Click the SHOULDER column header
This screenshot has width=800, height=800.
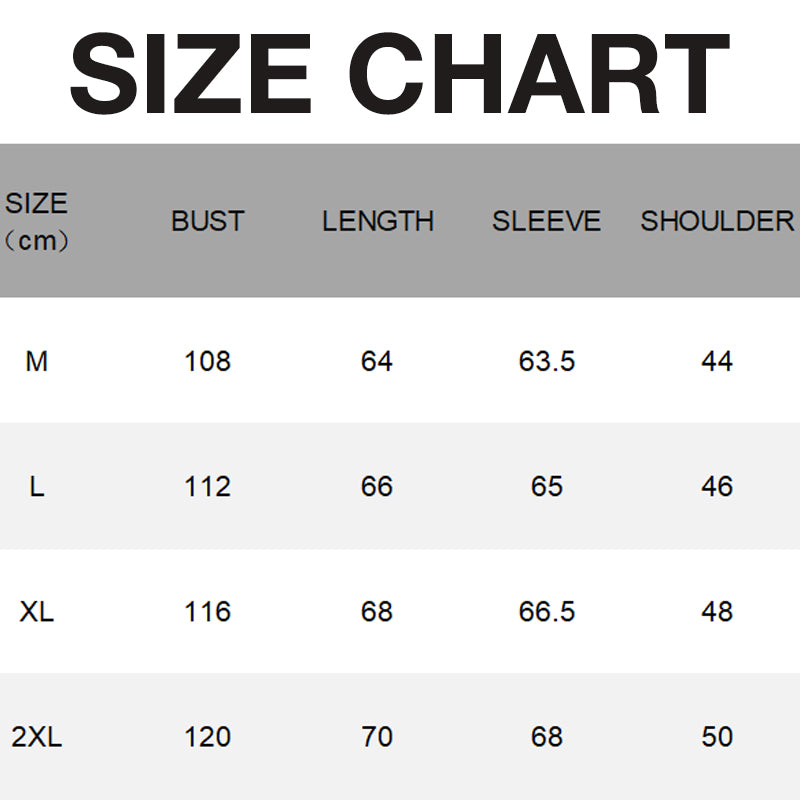point(717,221)
